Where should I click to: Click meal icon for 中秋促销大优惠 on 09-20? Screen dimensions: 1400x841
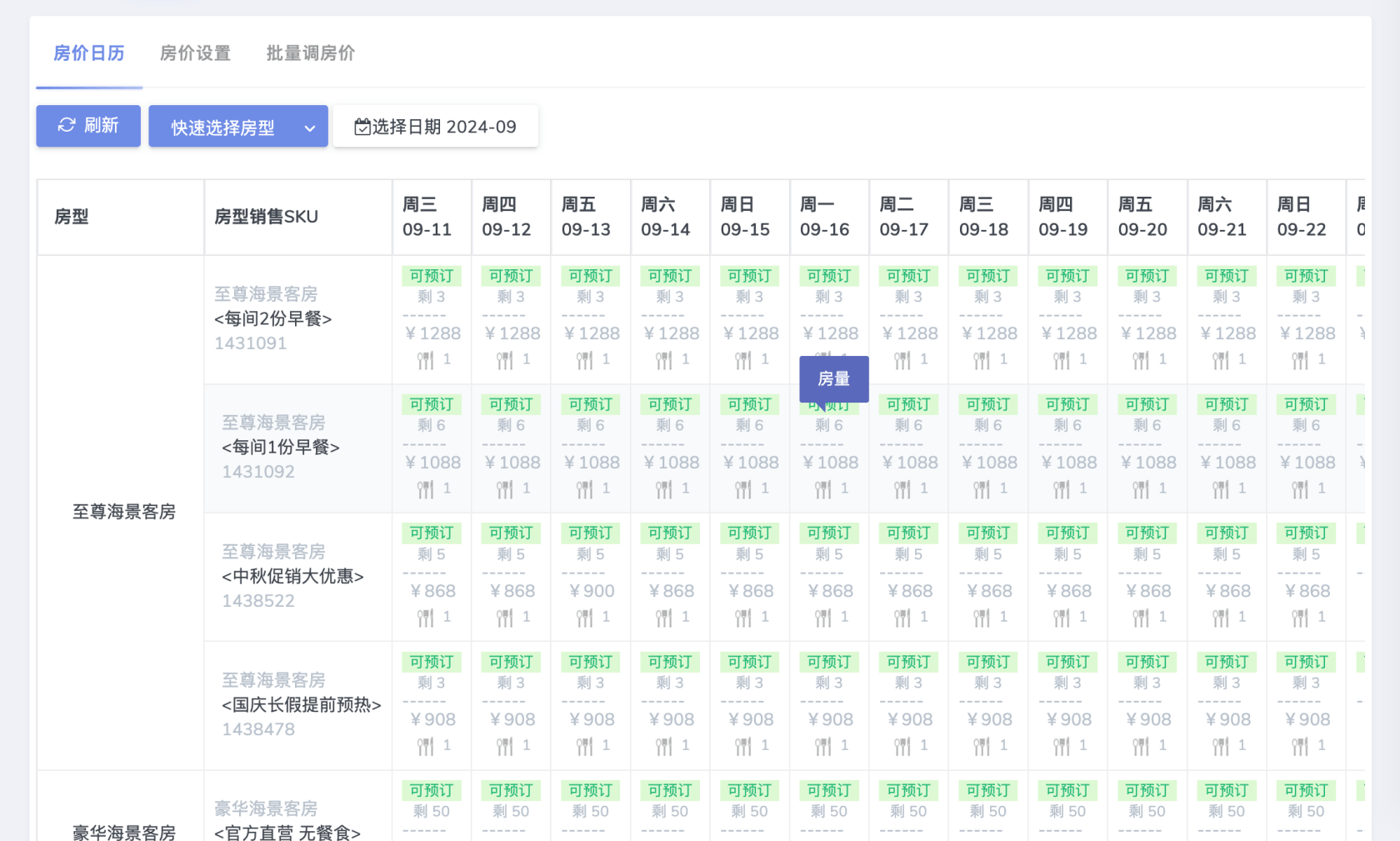(1142, 618)
